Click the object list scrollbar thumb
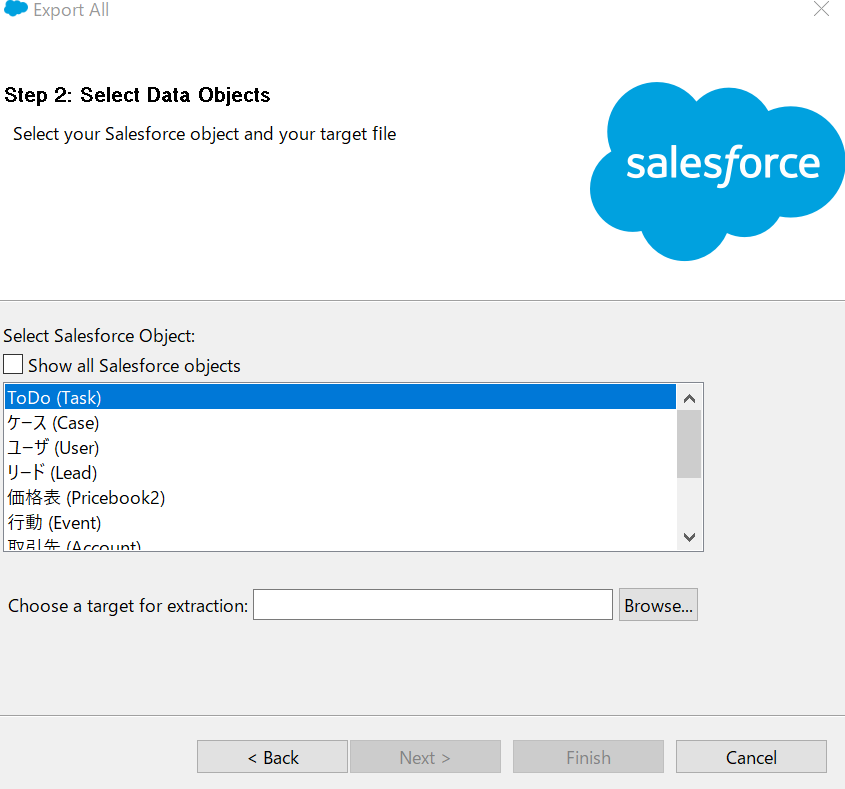The width and height of the screenshot is (845, 789). [689, 443]
